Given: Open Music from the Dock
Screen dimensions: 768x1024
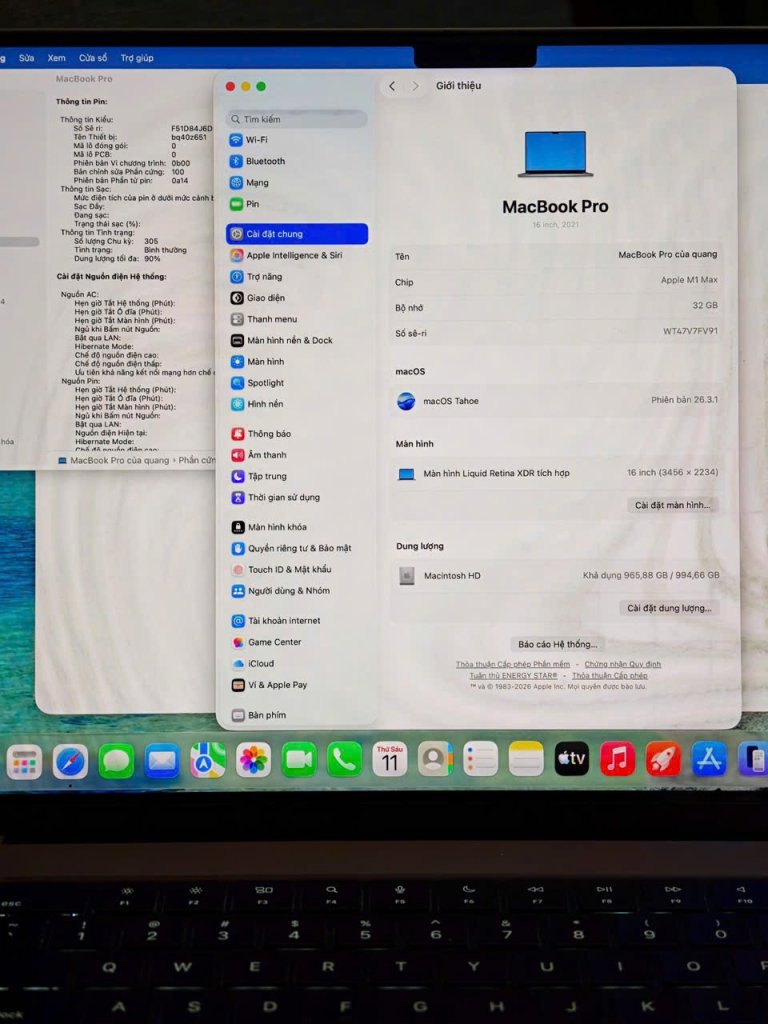Looking at the screenshot, I should point(617,759).
